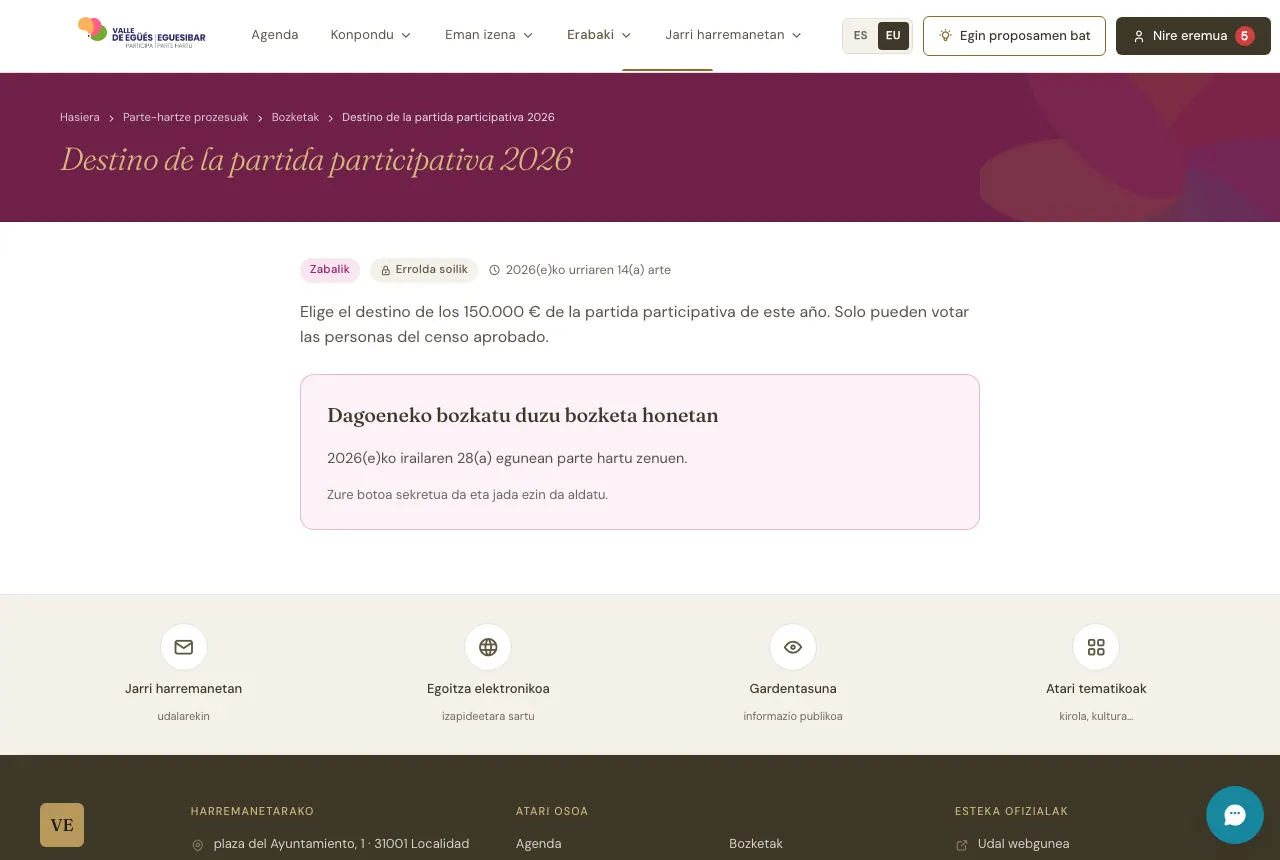Open the chat bubble widget

(x=1235, y=815)
